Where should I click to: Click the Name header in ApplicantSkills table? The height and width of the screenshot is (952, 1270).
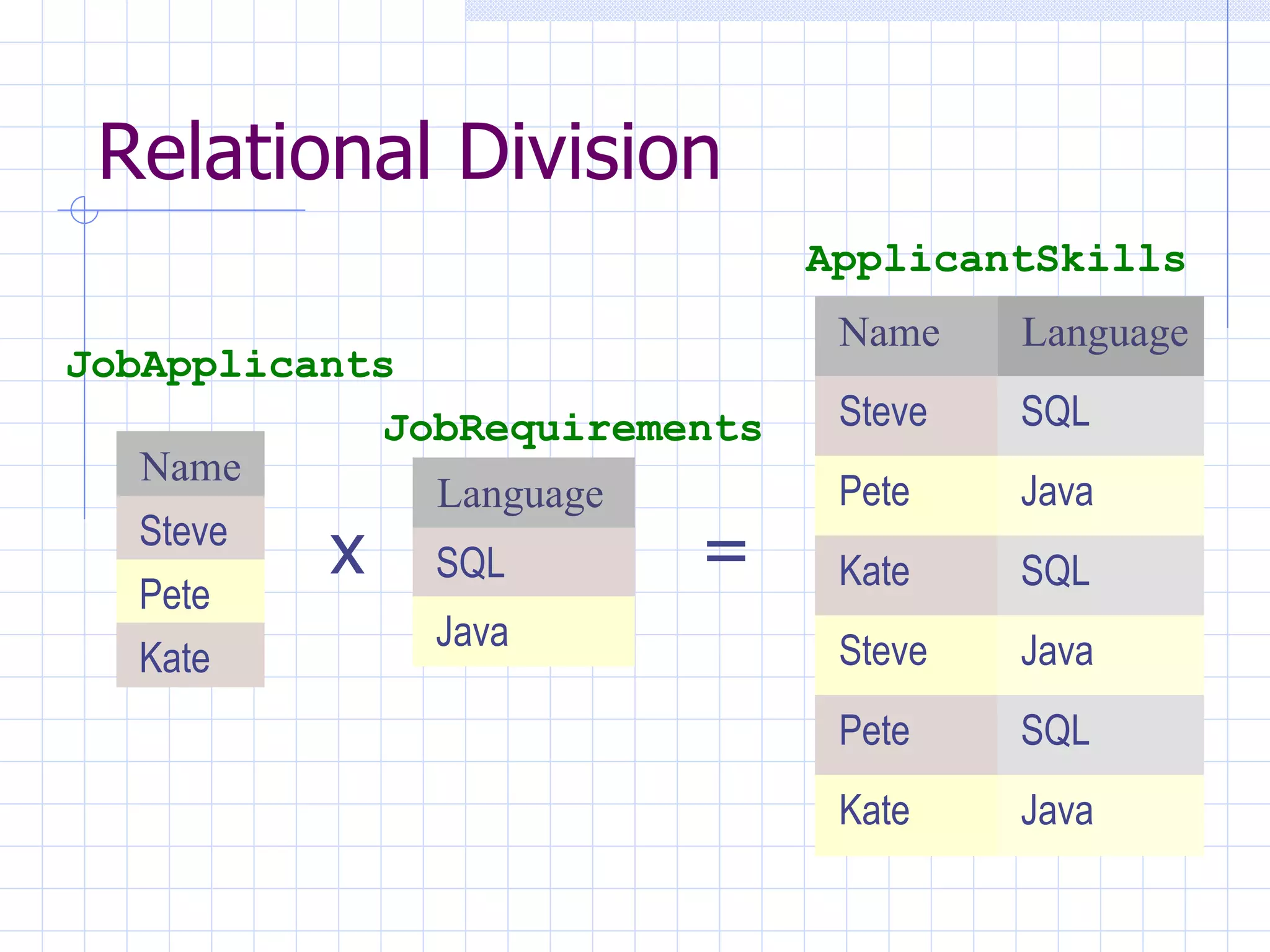click(907, 336)
